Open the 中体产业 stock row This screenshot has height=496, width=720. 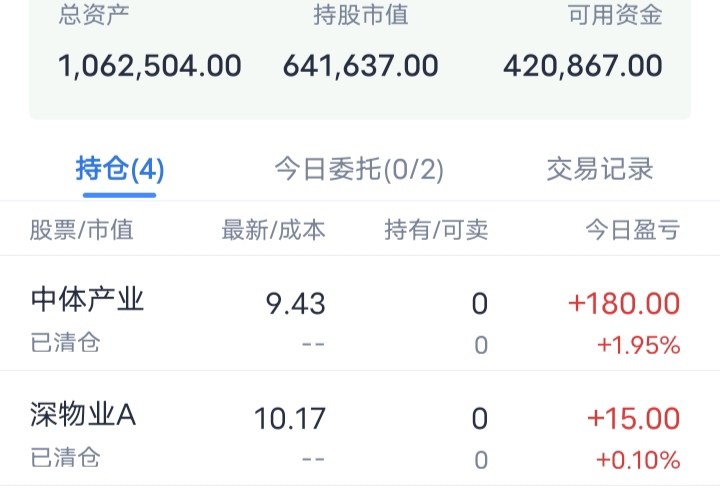click(88, 300)
